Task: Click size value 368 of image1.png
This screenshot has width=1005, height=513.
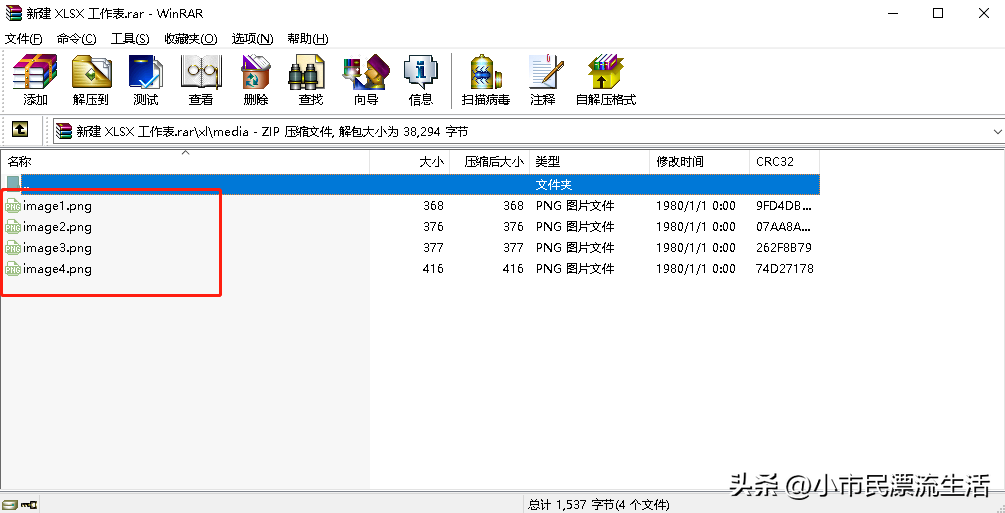Action: pos(433,206)
